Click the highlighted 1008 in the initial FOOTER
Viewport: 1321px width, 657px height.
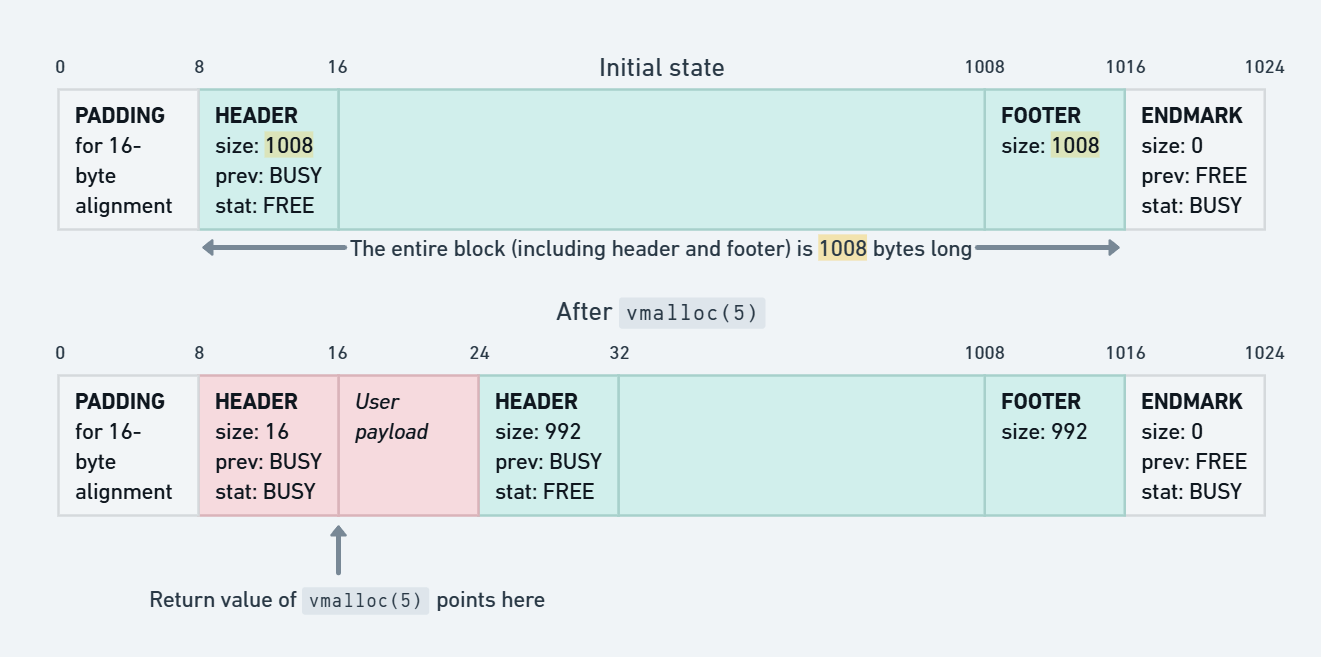[1075, 146]
